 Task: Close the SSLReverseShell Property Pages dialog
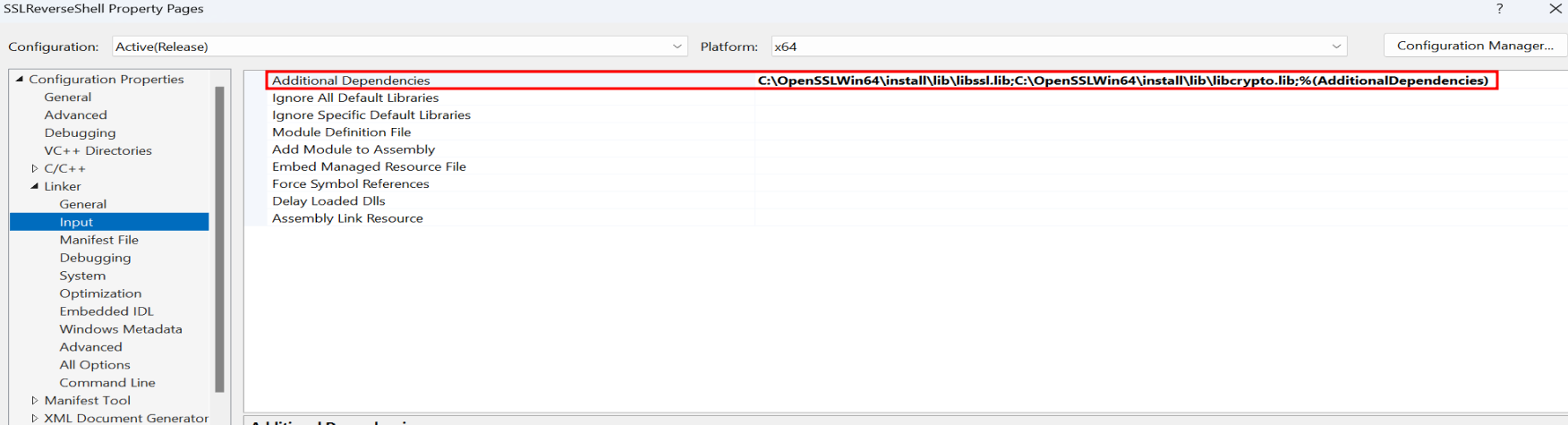[1555, 9]
